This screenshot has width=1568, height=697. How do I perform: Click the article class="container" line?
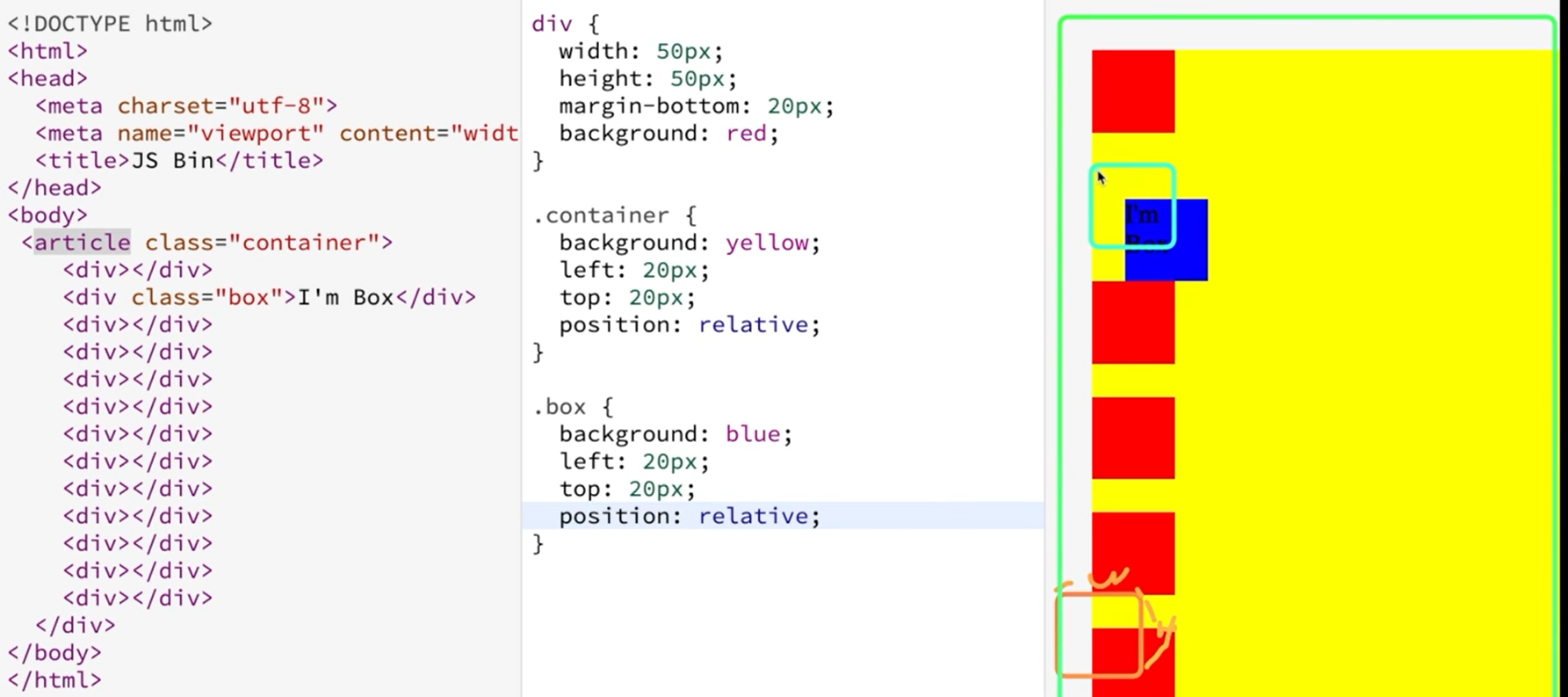coord(207,242)
